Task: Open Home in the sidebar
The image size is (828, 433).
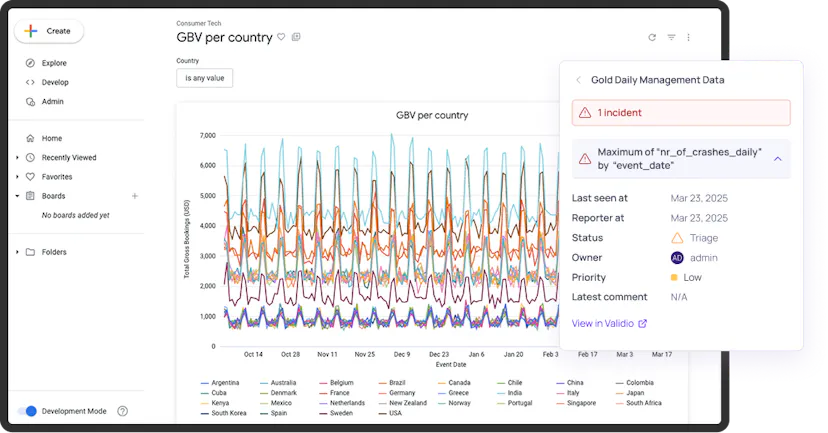Action: tap(52, 138)
